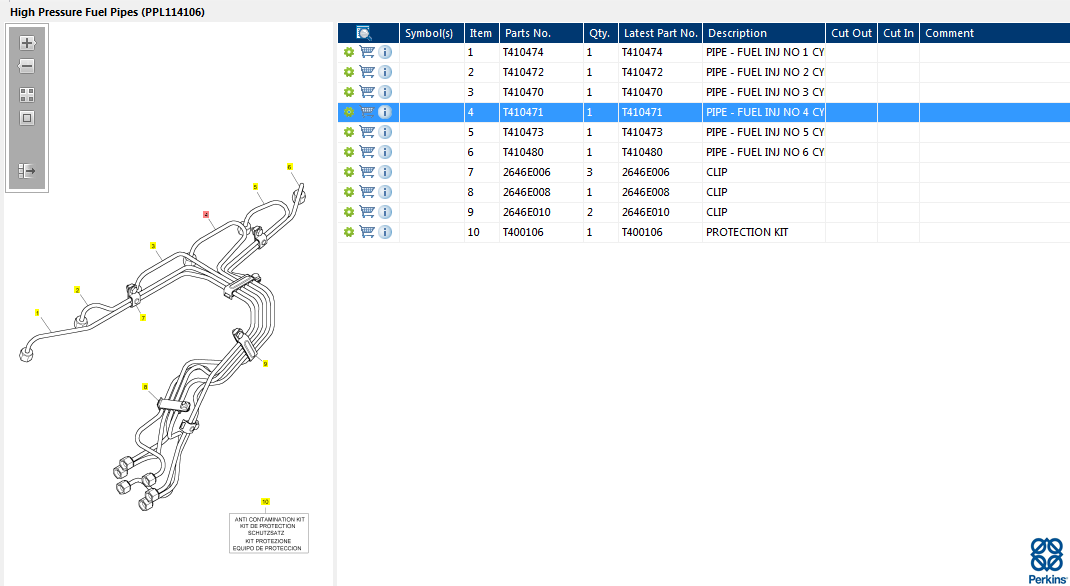Open info icon for 2646E010 clip
This screenshot has height=586, width=1070.
385,212
